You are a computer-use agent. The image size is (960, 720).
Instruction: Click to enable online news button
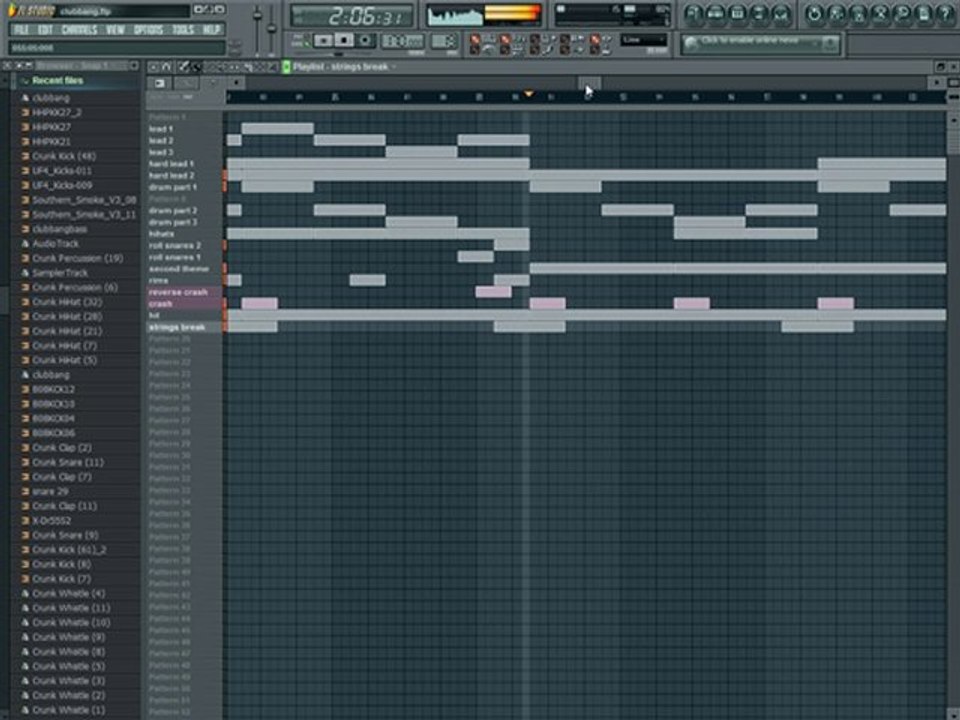(x=759, y=43)
